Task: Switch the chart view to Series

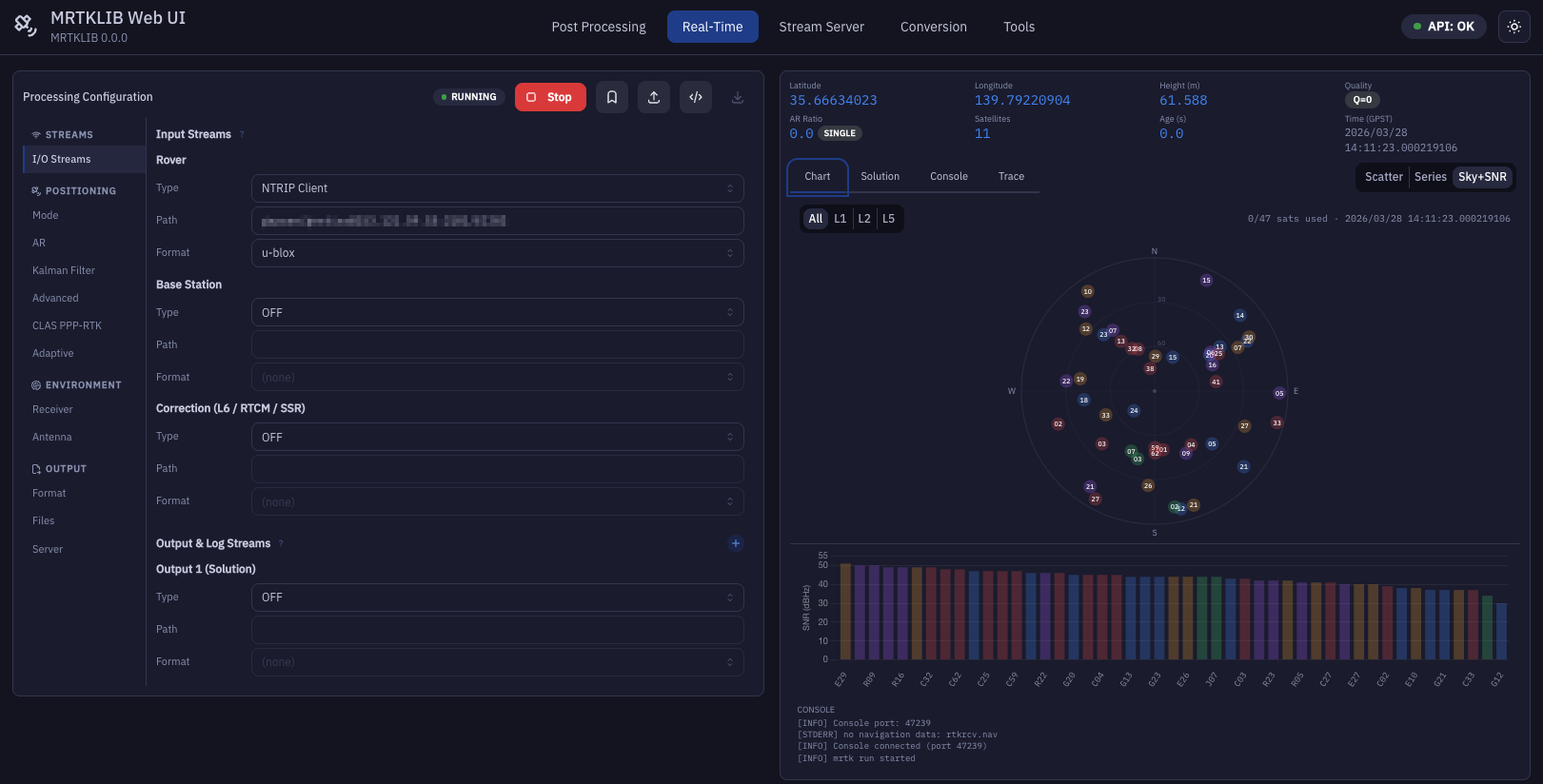Action: point(1430,177)
